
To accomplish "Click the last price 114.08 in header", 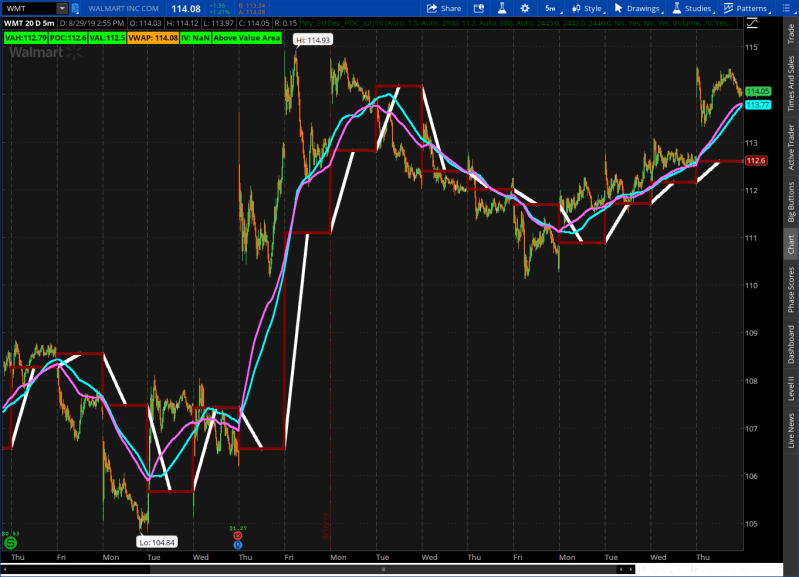I will tap(186, 9).
